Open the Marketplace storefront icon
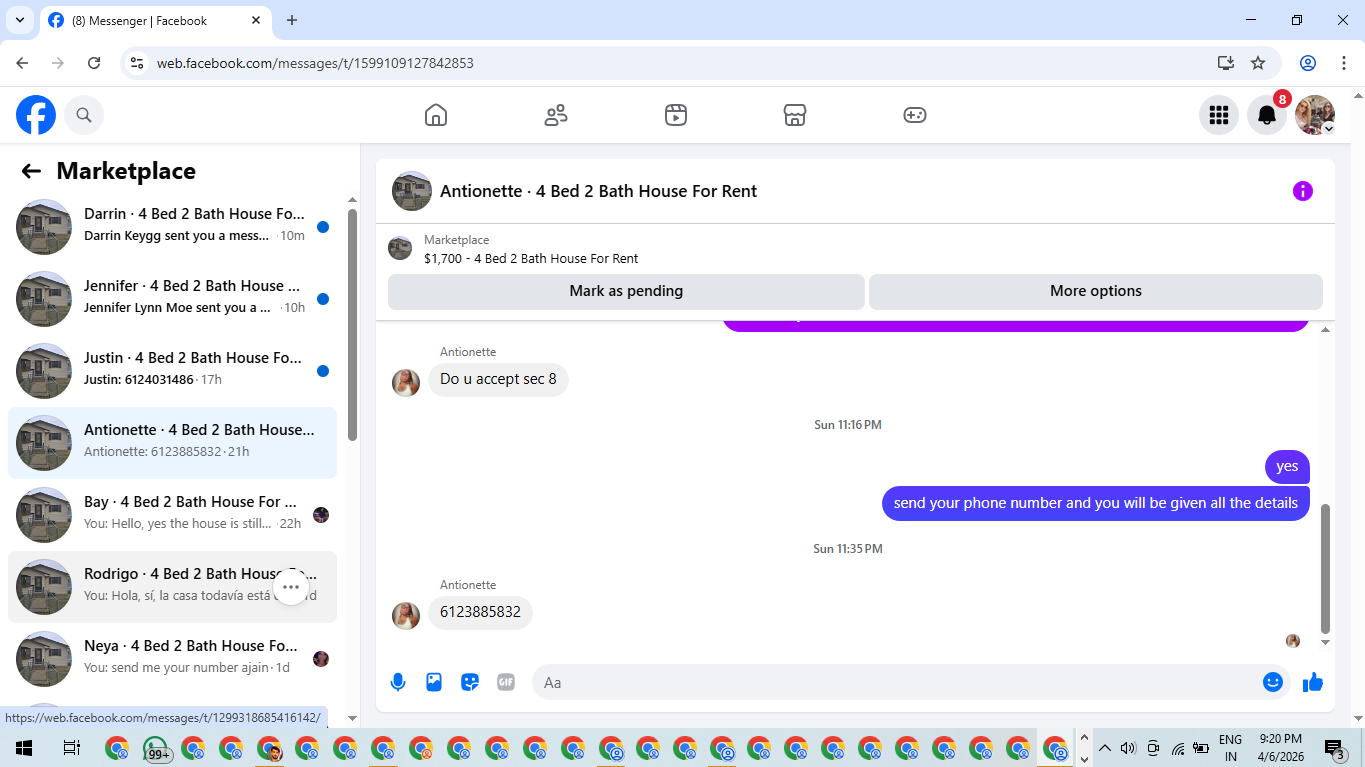 pos(795,115)
